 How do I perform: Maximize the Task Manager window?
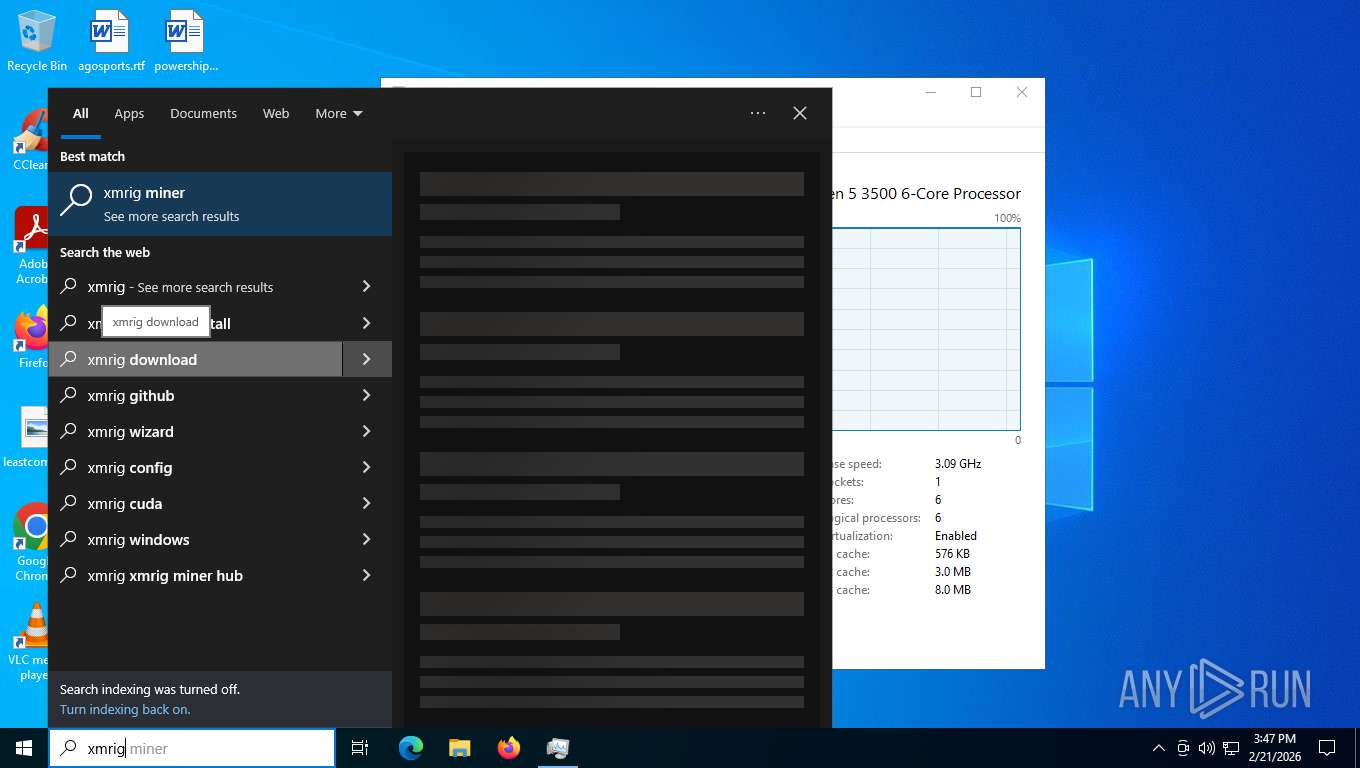[976, 92]
